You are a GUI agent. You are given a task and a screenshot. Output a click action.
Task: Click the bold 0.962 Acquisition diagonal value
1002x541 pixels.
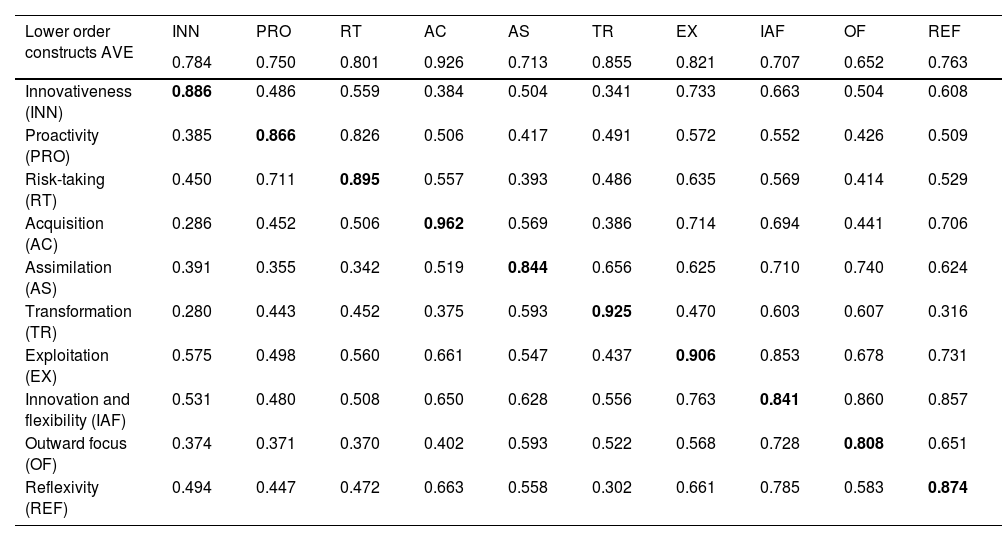coord(444,223)
